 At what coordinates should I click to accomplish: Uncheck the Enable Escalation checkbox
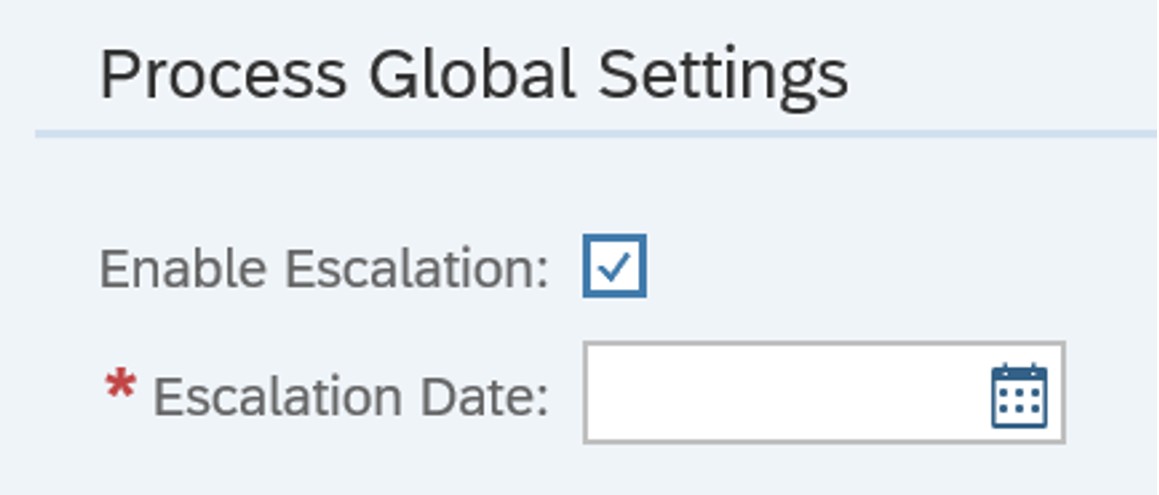tap(614, 266)
